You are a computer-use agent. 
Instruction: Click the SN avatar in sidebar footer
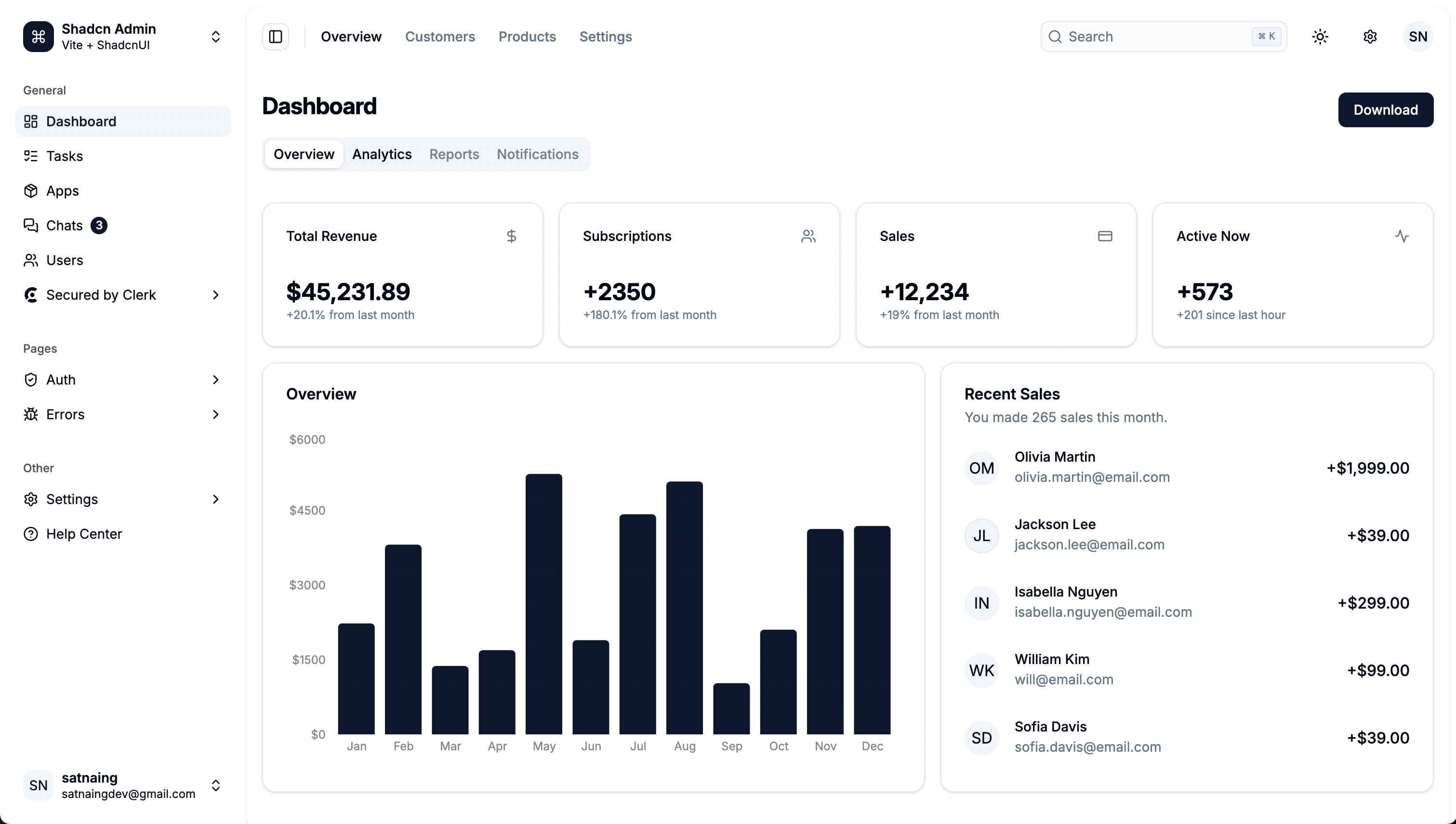point(39,785)
